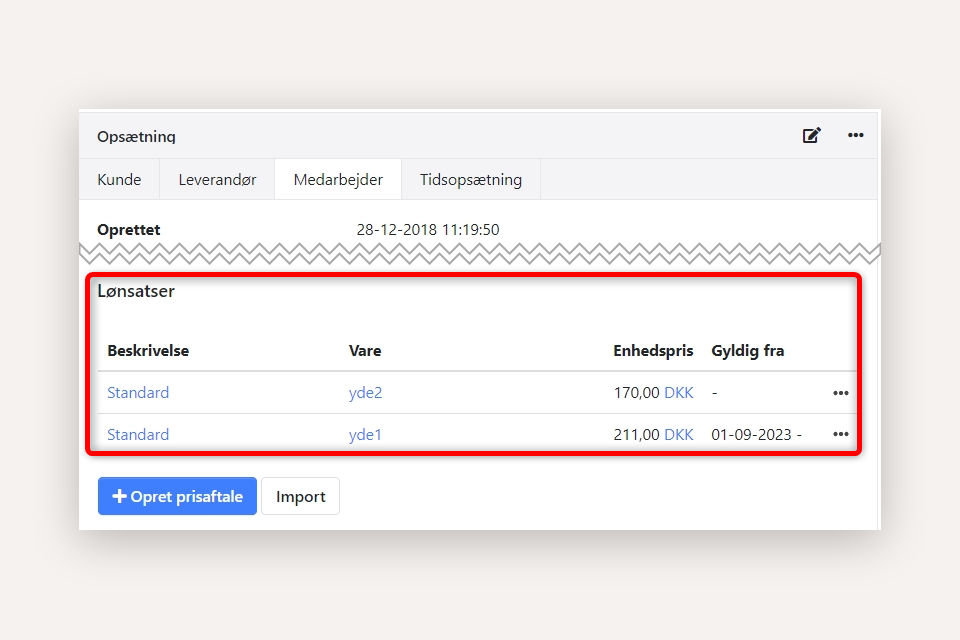Follow the yde1 product link
Screen dimensions: 960x640
point(365,435)
